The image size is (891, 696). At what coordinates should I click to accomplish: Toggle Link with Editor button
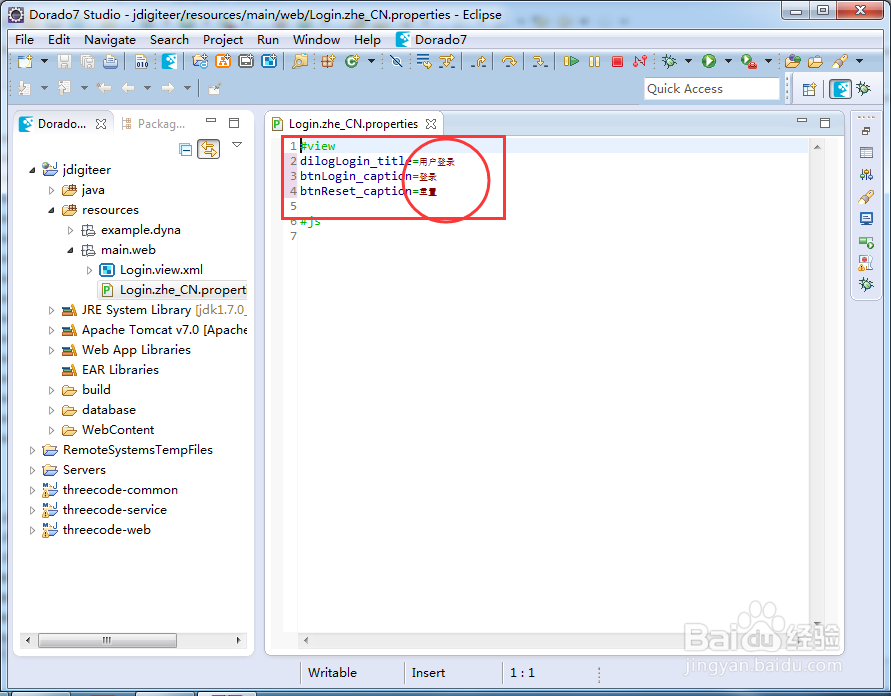pos(209,149)
